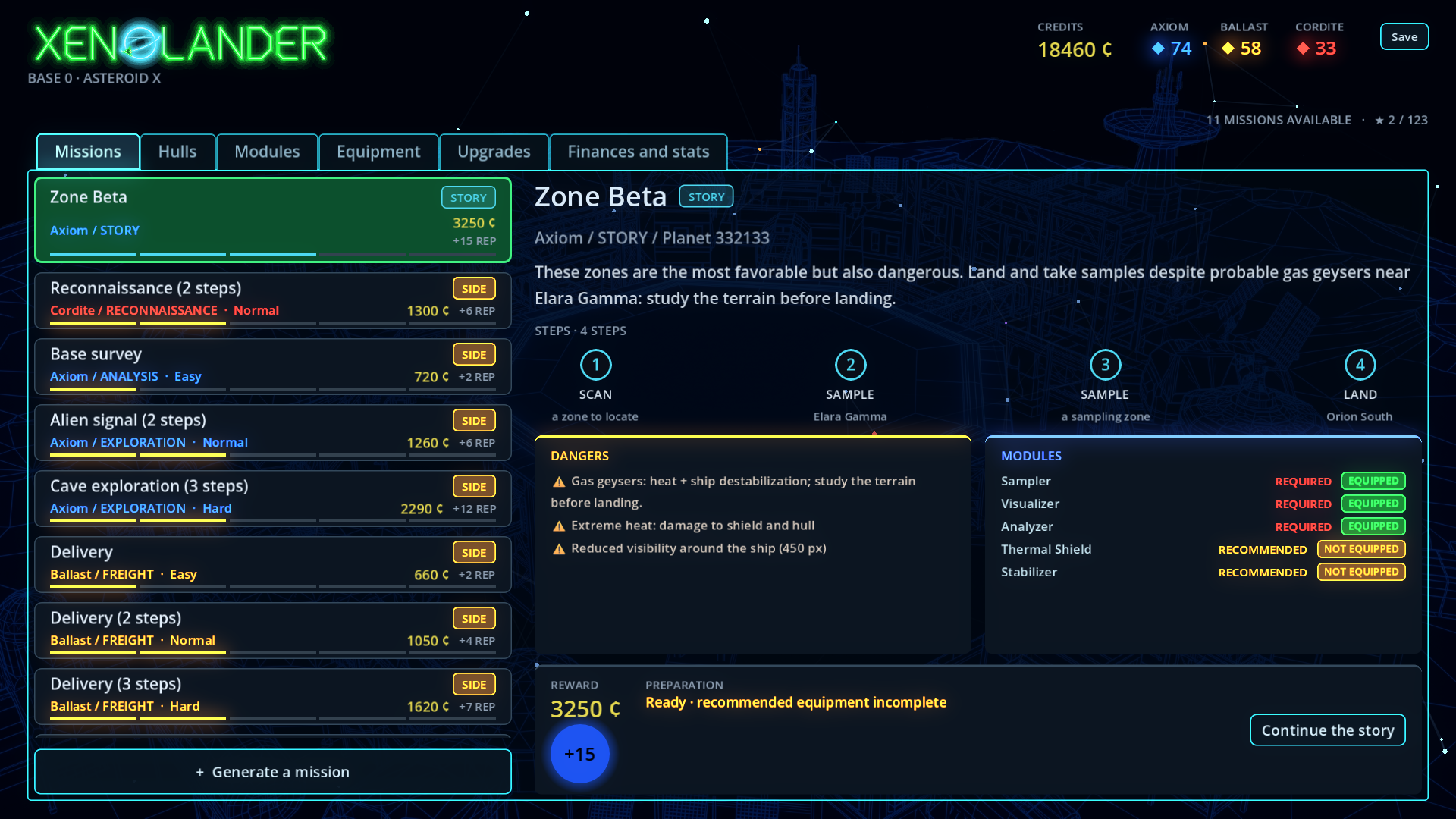1456x819 pixels.
Task: Select step 3 Sample circle icon
Action: [1105, 365]
